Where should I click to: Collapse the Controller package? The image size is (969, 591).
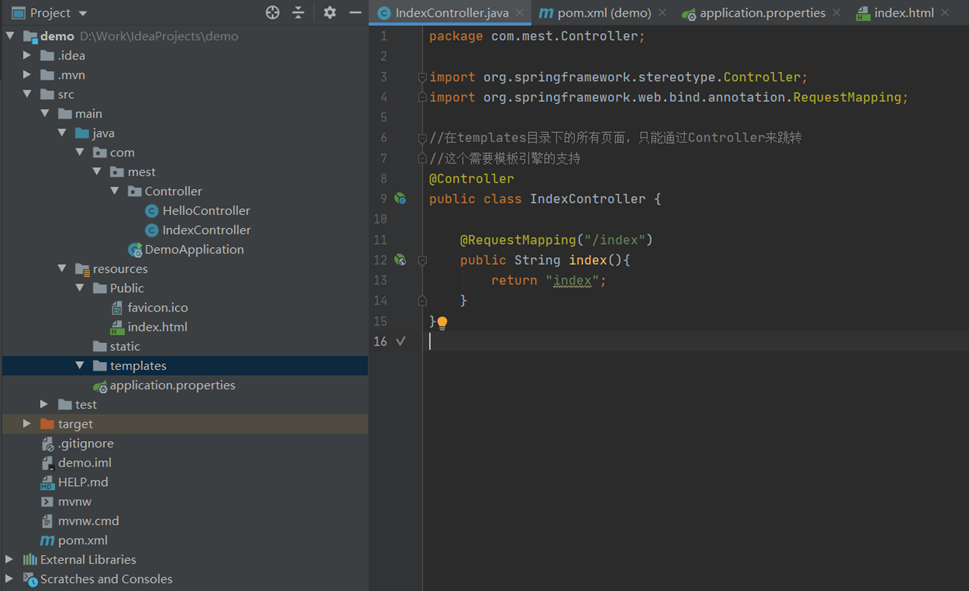tap(114, 191)
